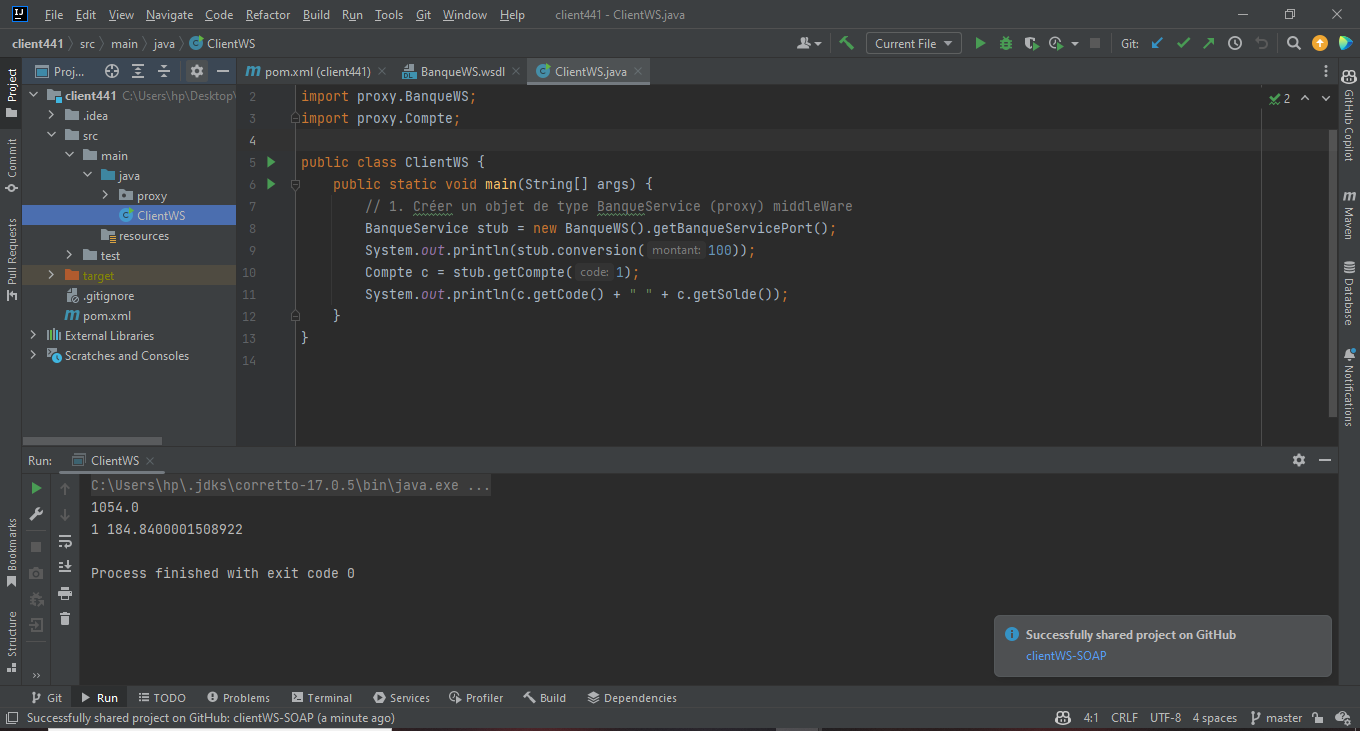Select pom.xml in the Project tree
This screenshot has height=731, width=1360.
coord(107,316)
